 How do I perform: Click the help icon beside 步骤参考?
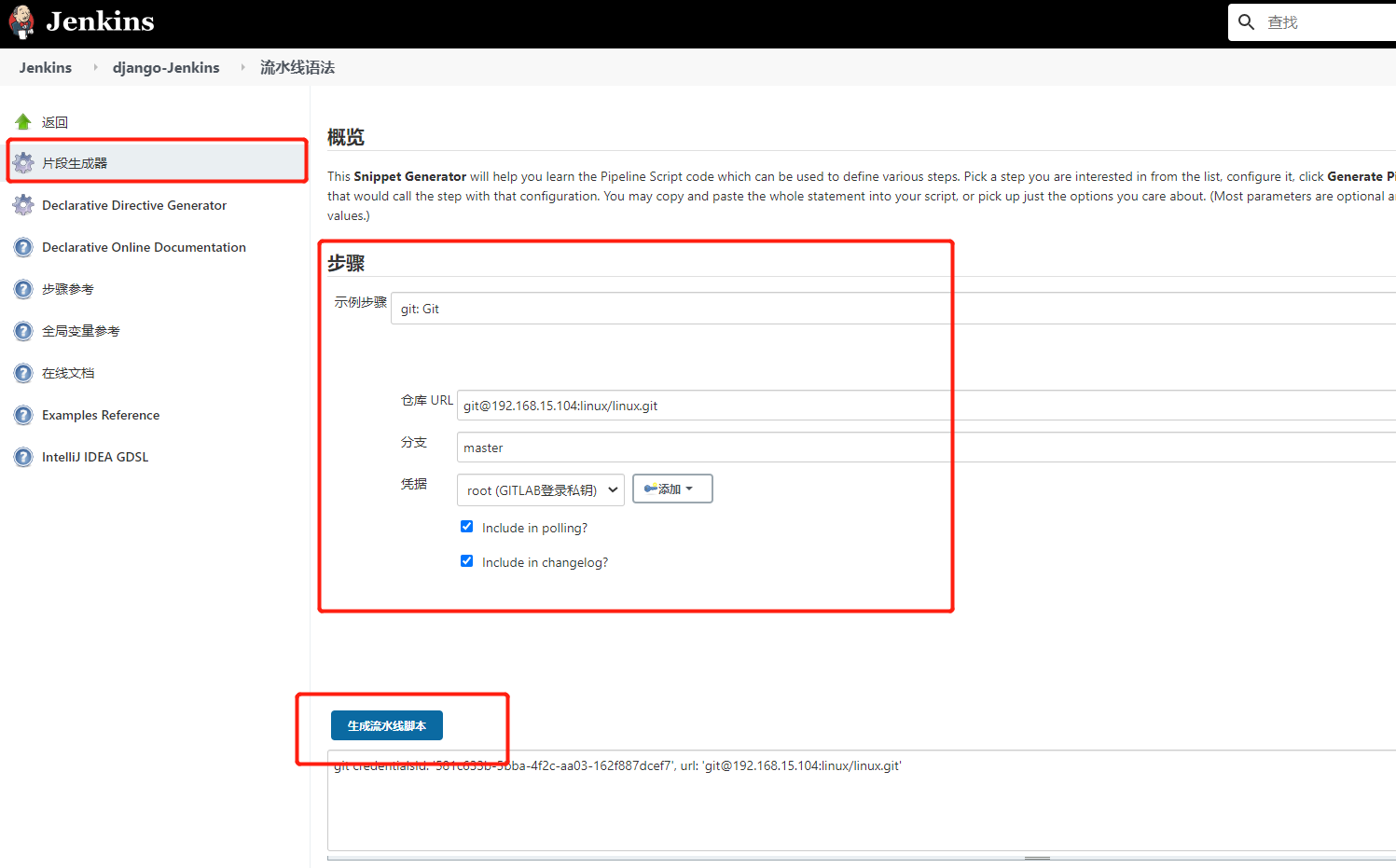click(23, 289)
